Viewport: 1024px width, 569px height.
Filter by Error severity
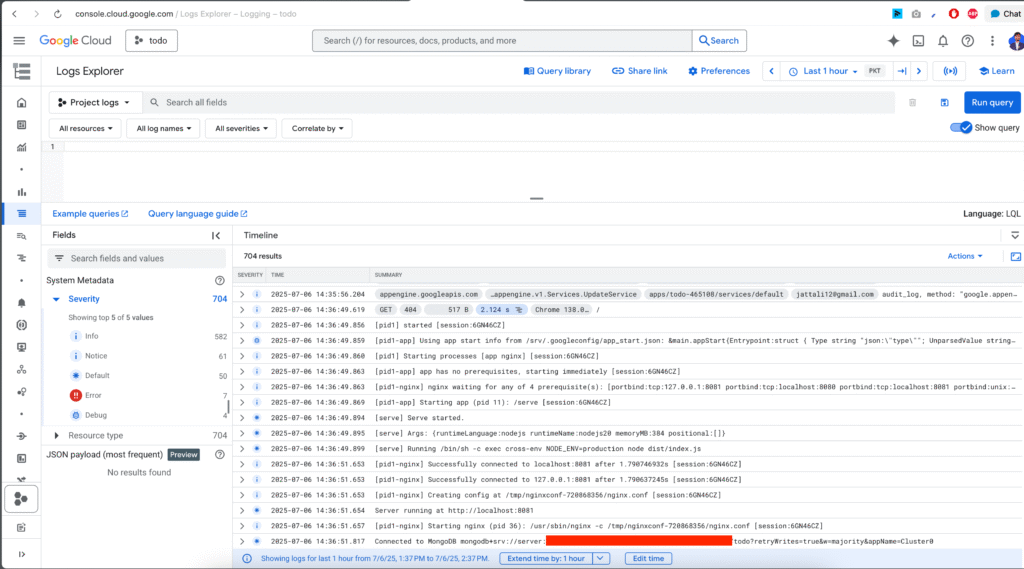click(93, 396)
